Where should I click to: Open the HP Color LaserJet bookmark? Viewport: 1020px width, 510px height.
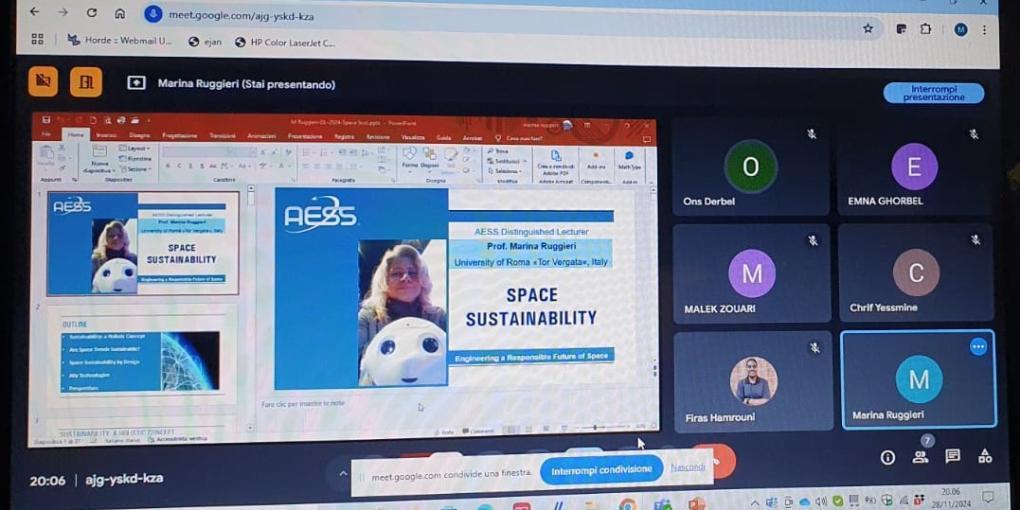[285, 43]
